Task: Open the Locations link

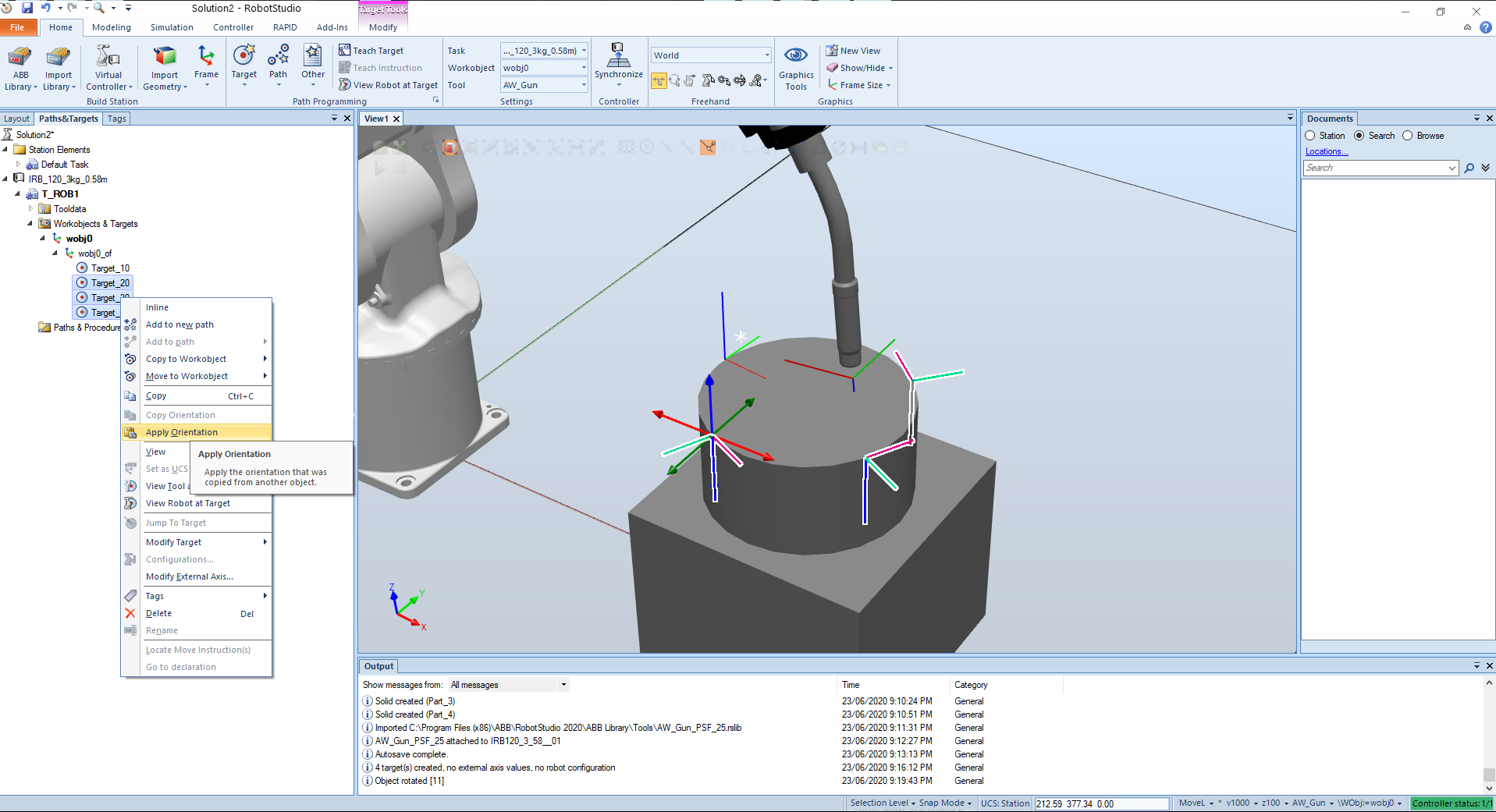Action: 1326,151
